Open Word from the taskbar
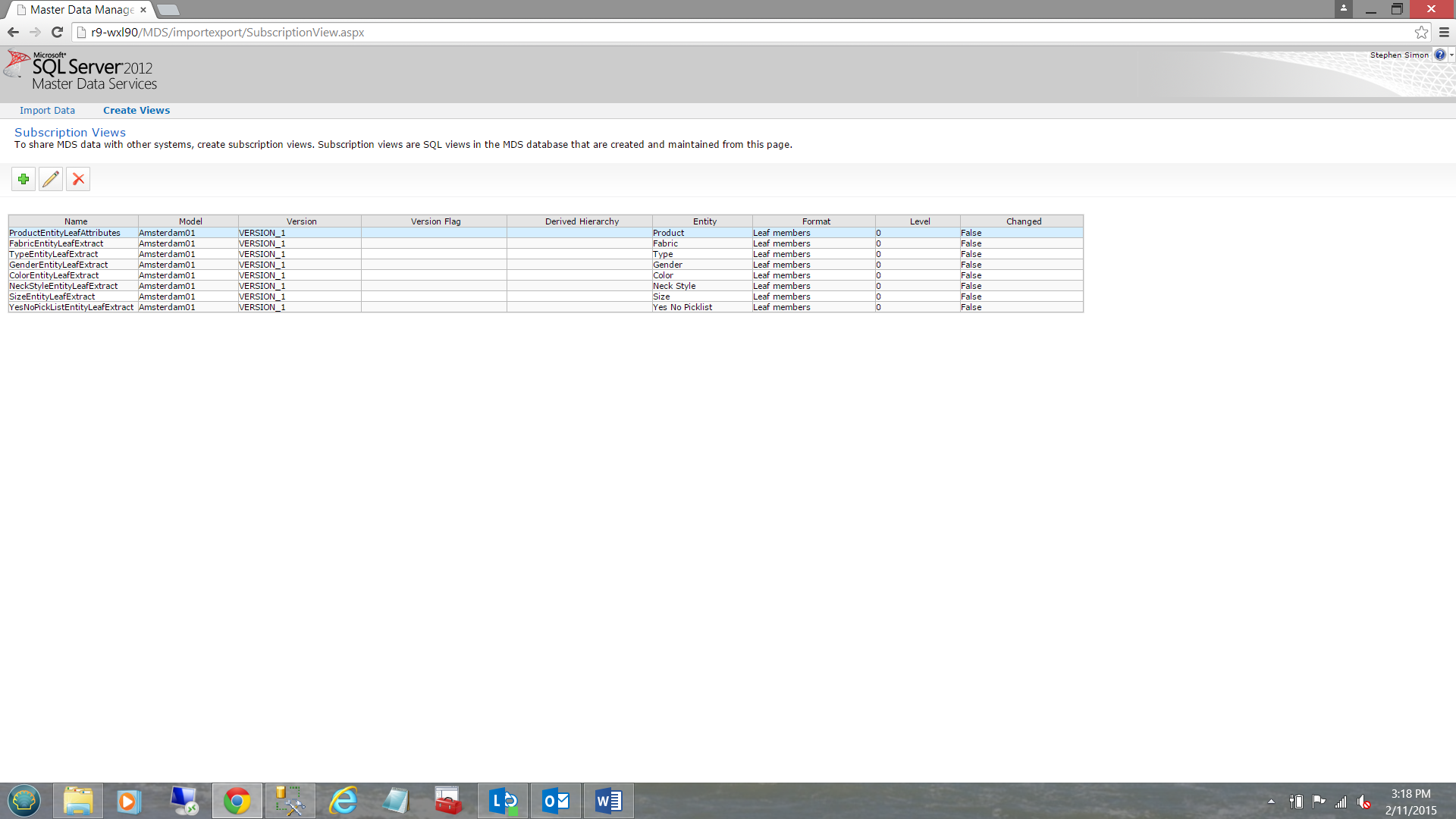The image size is (1456, 819). (609, 801)
